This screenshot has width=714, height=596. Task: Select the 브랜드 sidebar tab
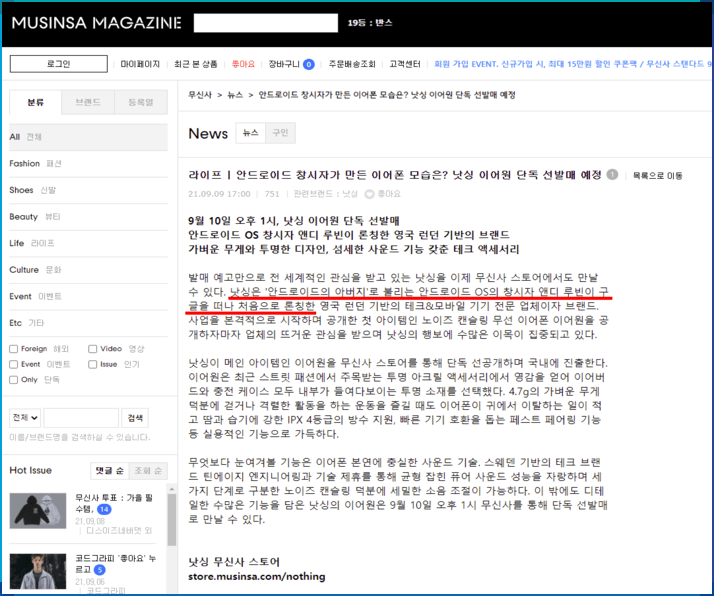[88, 102]
